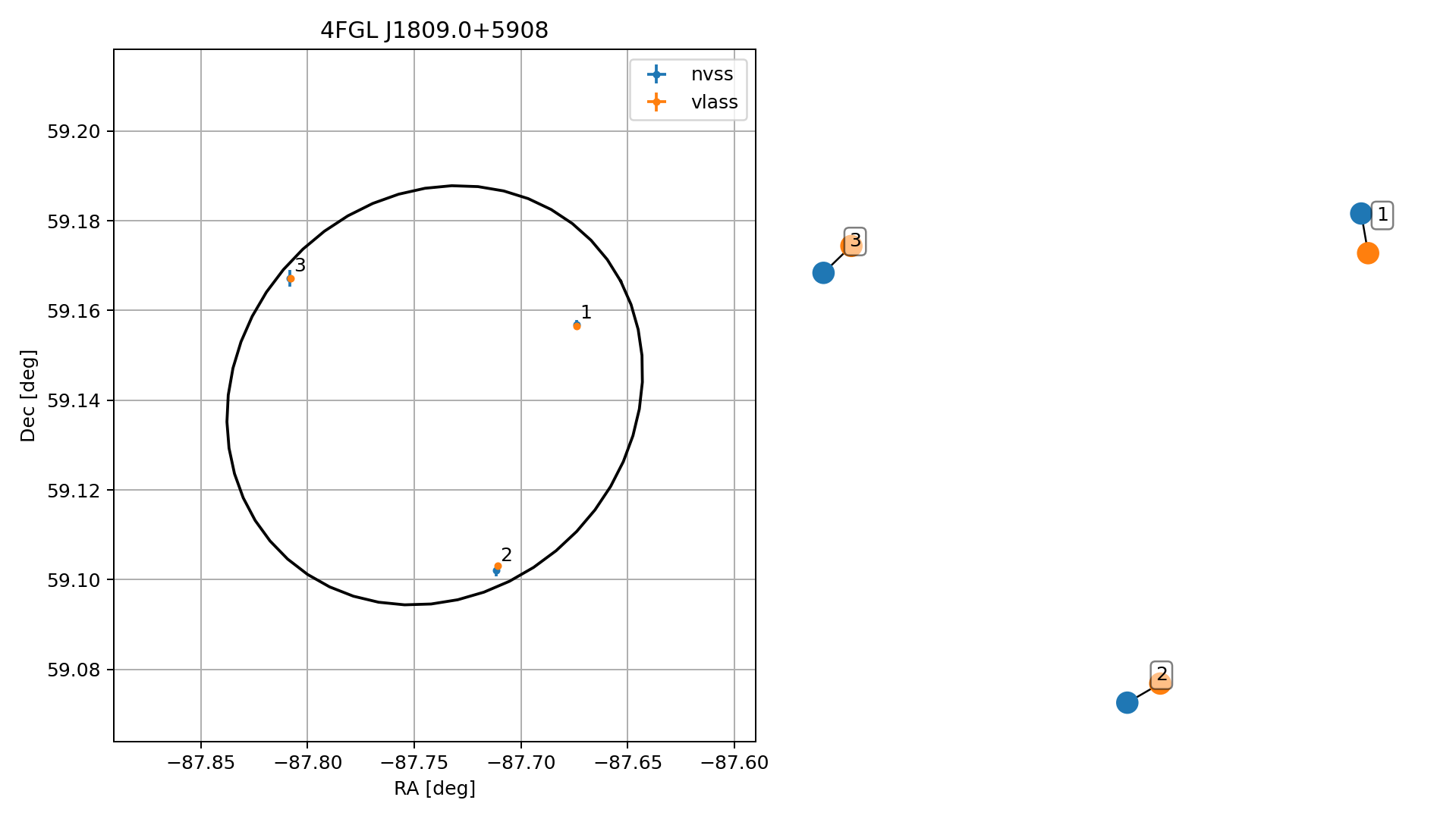Click boxed label 2 in the right panel
The width and height of the screenshot is (1456, 819).
pyautogui.click(x=1162, y=674)
